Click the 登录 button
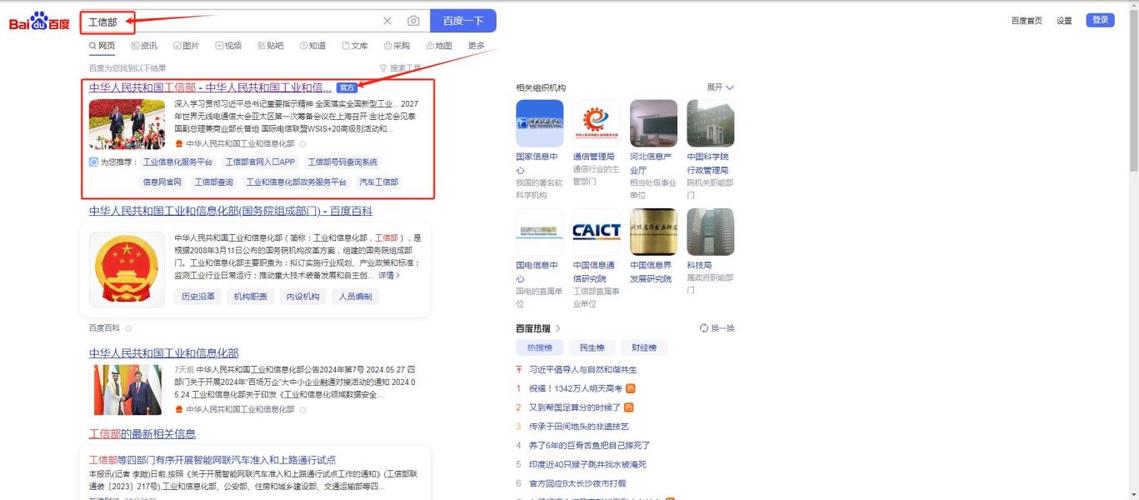The height and width of the screenshot is (500, 1139). click(1100, 20)
